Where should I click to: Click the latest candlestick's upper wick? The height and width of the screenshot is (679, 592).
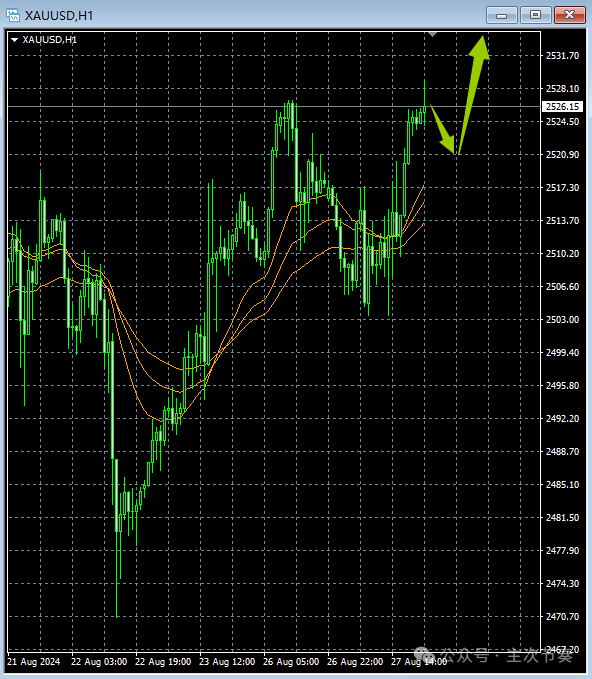point(424,93)
